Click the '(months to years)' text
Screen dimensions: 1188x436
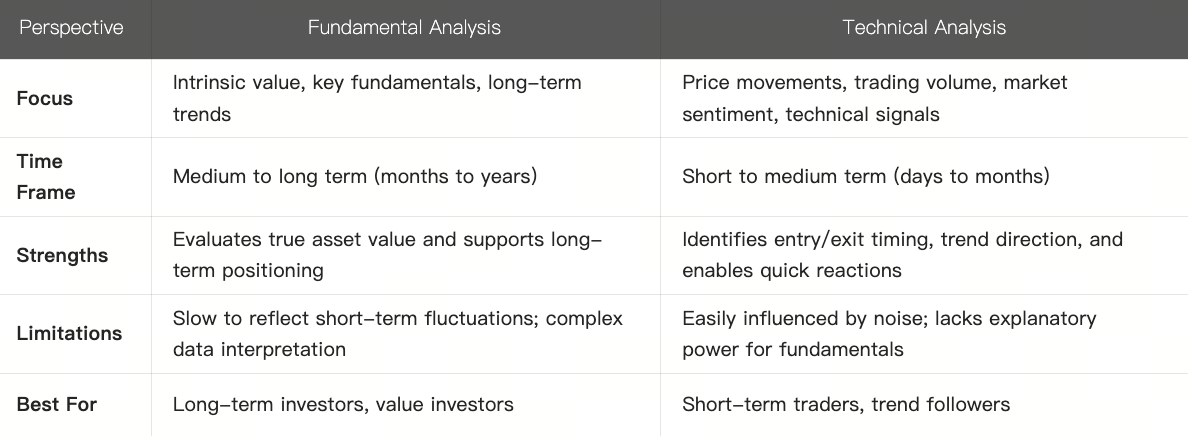456,177
